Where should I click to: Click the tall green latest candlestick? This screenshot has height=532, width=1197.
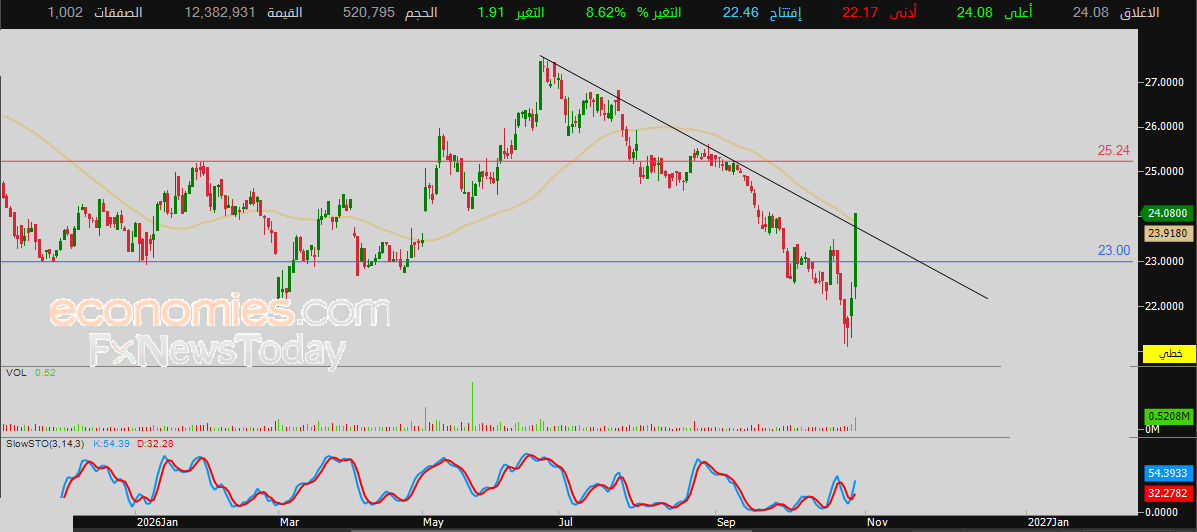click(857, 250)
